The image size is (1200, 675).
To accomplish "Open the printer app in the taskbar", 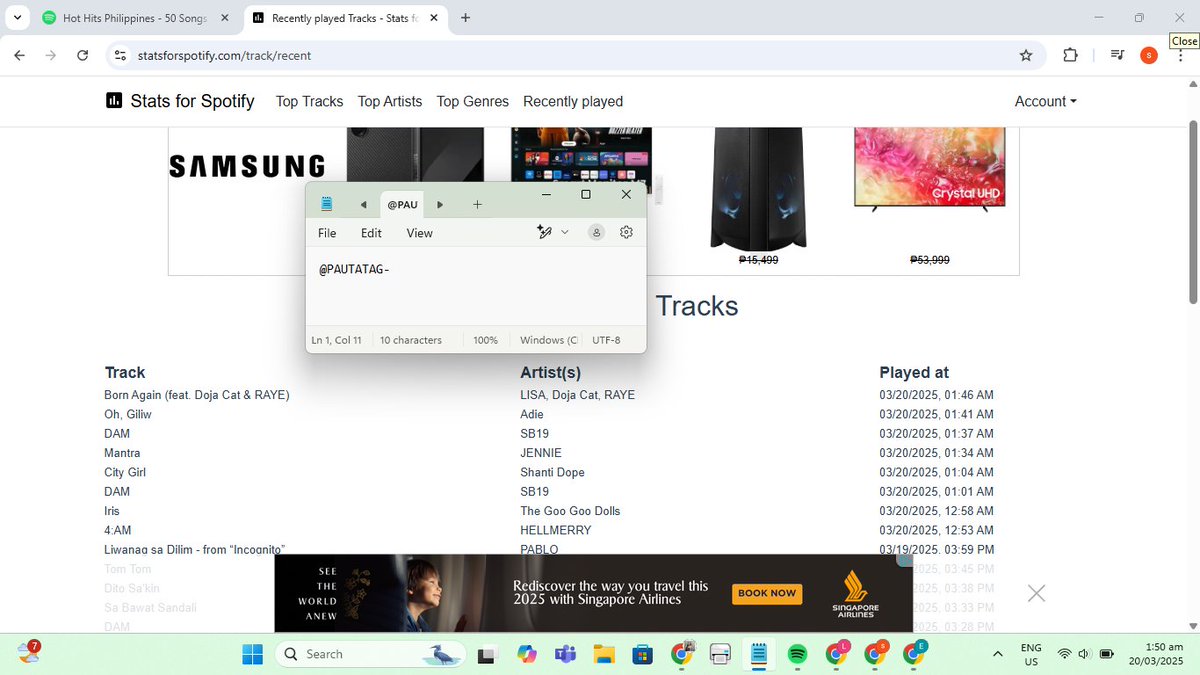I will click(x=720, y=654).
